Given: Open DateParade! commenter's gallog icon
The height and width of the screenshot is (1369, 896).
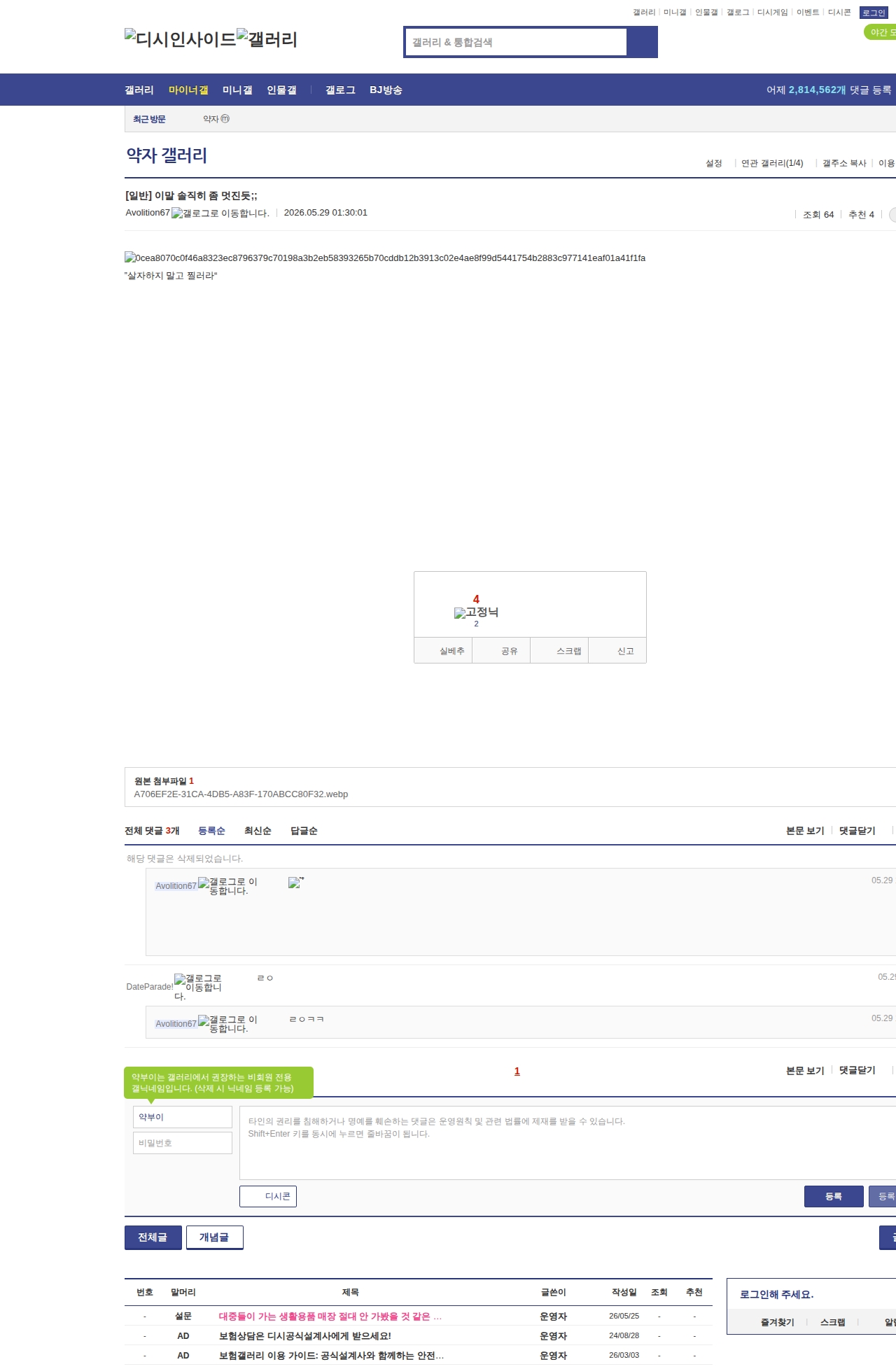Looking at the screenshot, I should click(198, 987).
